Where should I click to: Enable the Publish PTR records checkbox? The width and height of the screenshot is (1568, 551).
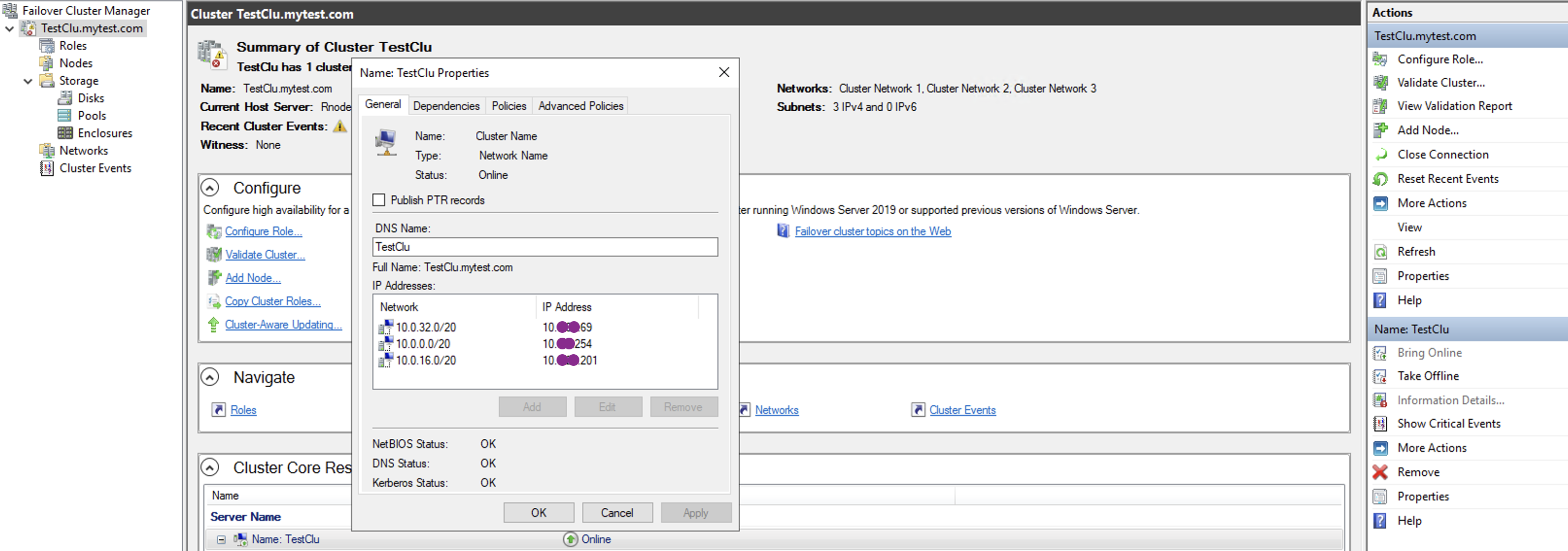coord(379,200)
